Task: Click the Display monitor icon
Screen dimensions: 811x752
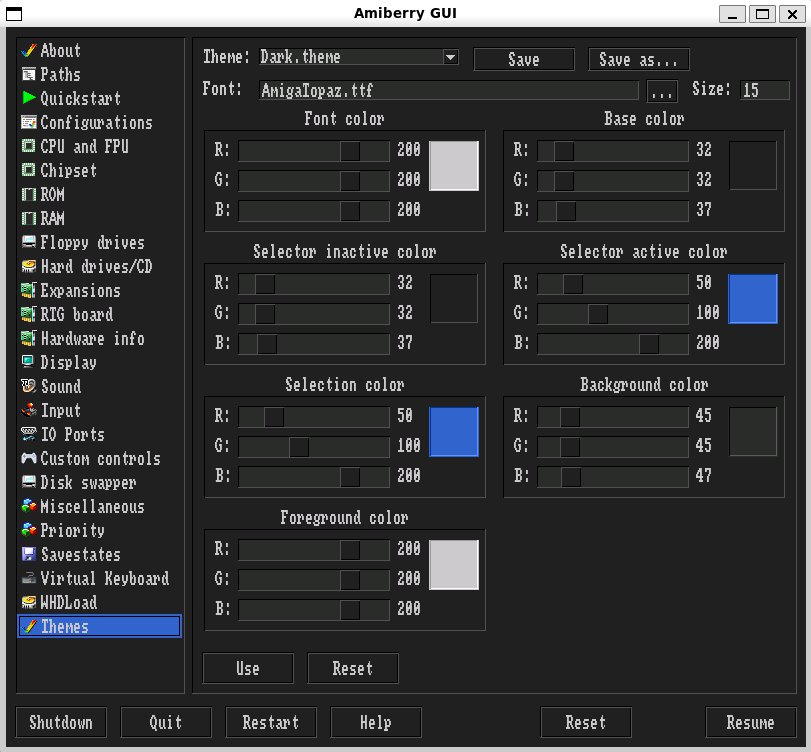Action: [x=29, y=362]
